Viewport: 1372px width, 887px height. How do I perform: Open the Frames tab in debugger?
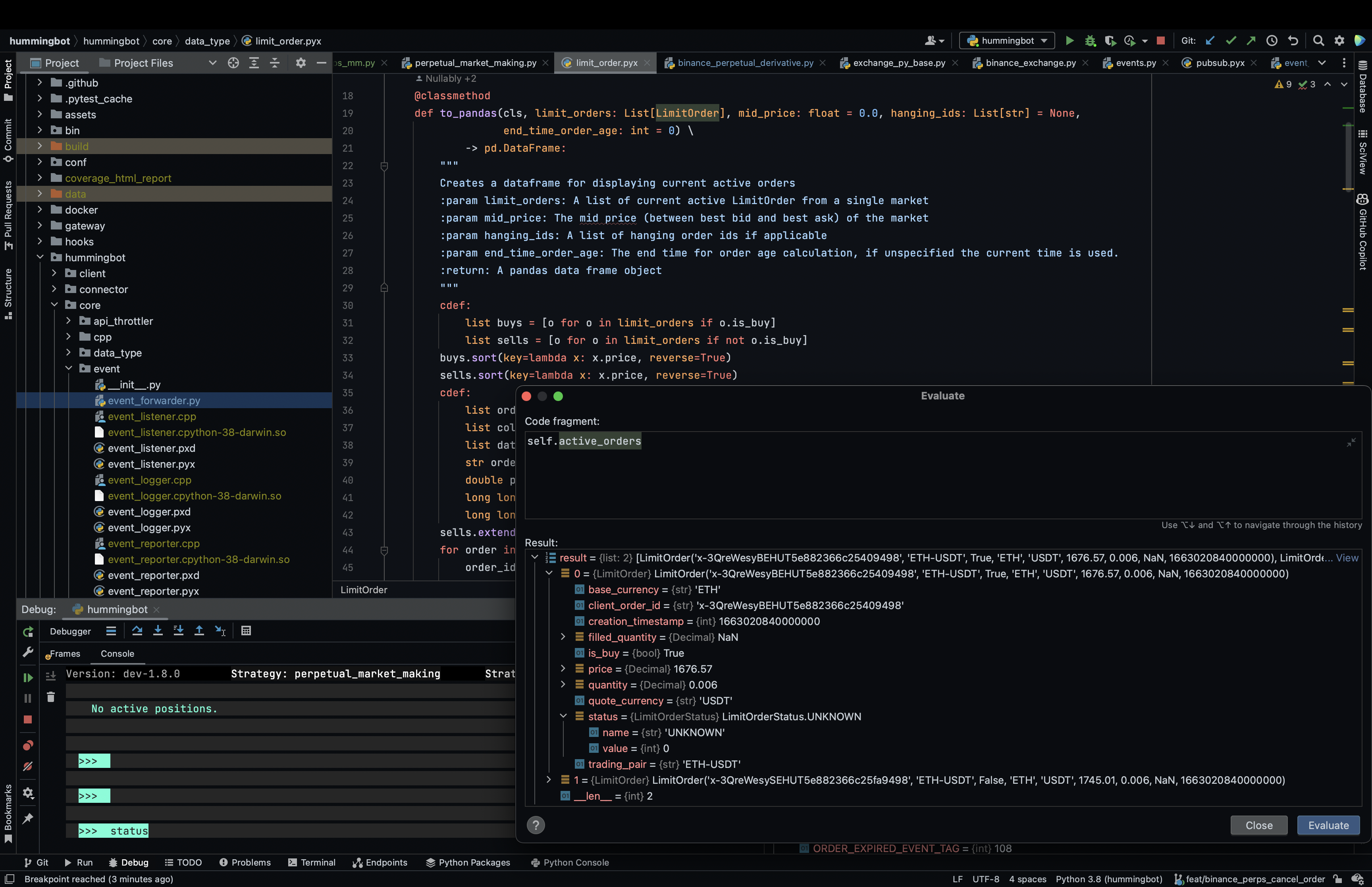pos(64,654)
